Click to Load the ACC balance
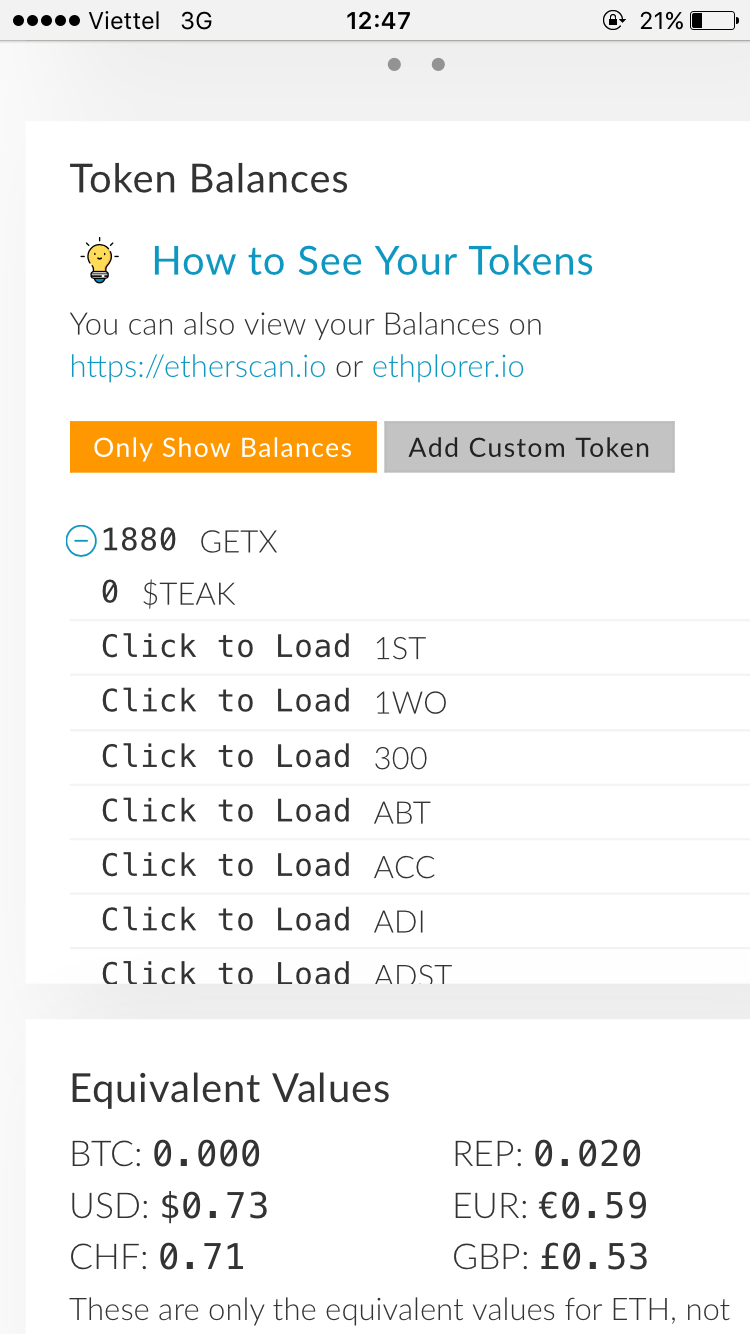The height and width of the screenshot is (1334, 750). pos(226,866)
